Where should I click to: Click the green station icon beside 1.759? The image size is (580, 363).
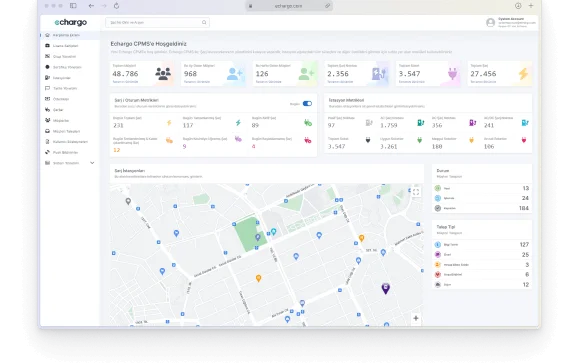click(421, 122)
